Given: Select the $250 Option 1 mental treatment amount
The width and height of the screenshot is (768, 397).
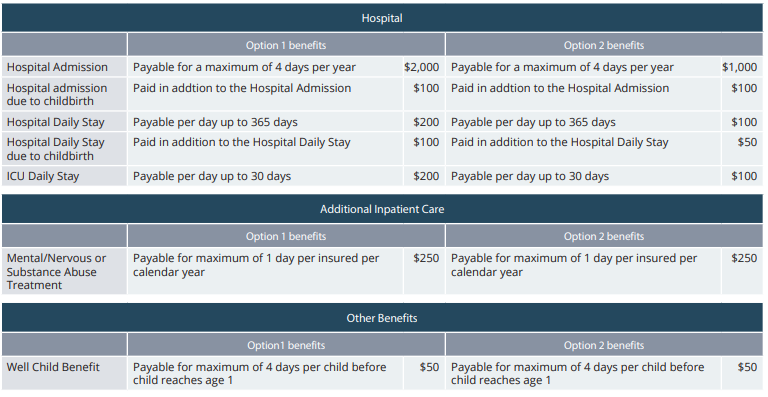Looking at the screenshot, I should pos(426,258).
